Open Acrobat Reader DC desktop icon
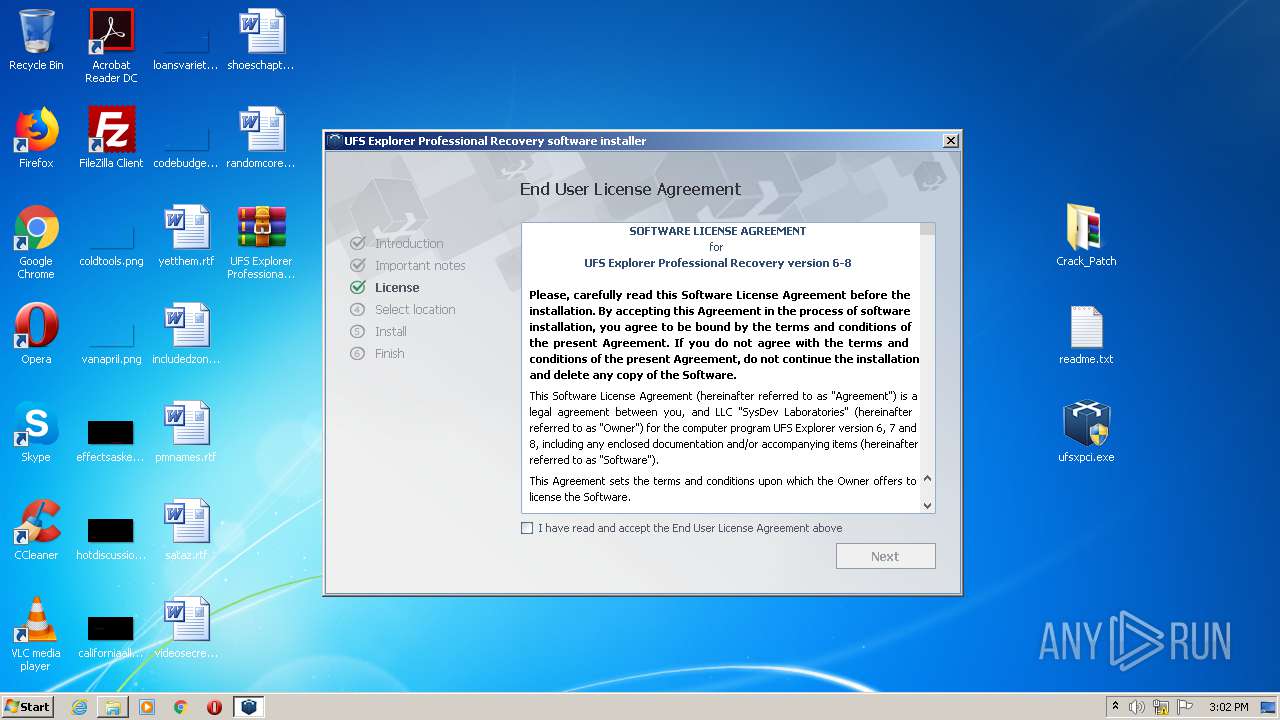The image size is (1280, 720). pyautogui.click(x=111, y=46)
